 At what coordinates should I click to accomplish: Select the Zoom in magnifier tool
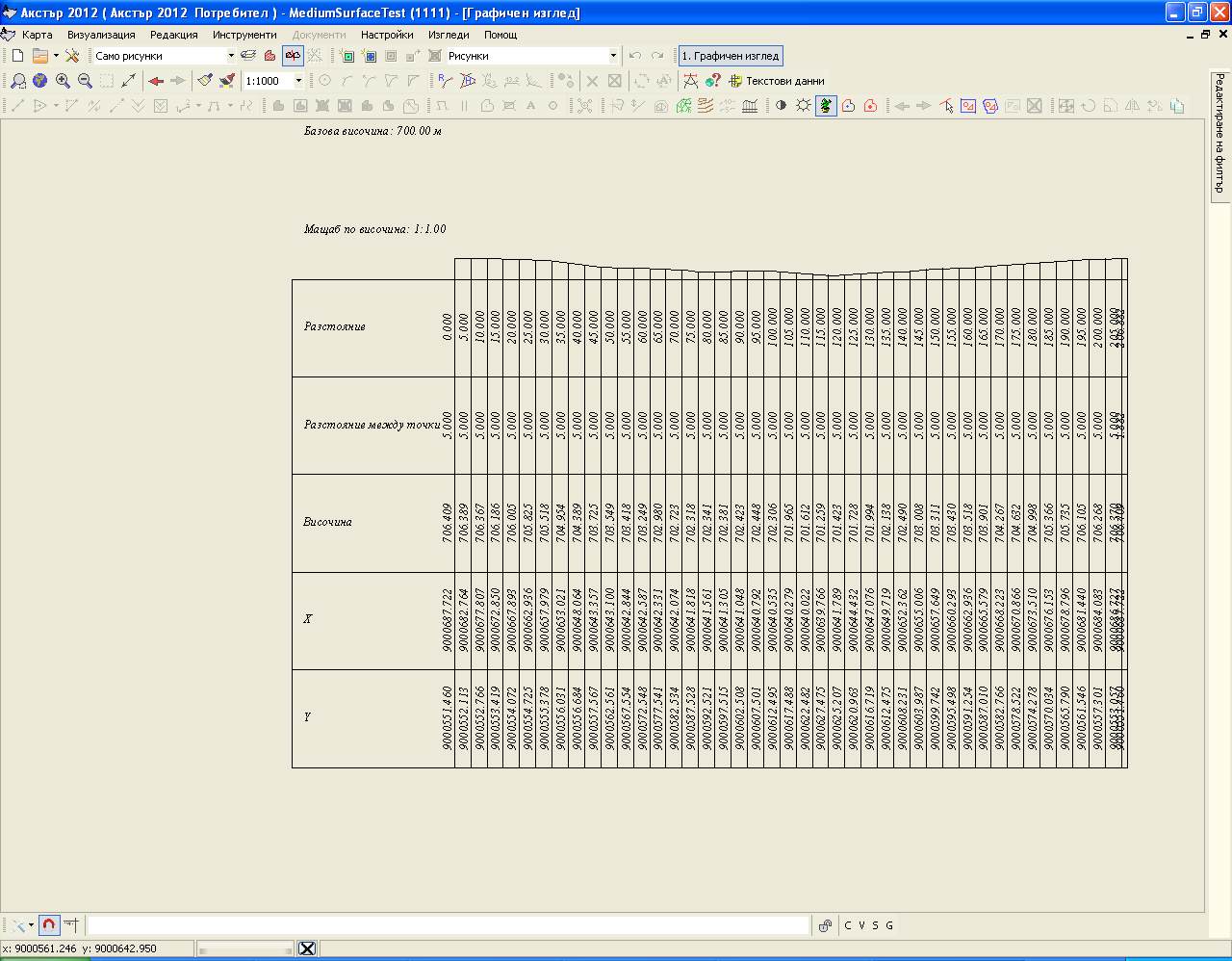pyautogui.click(x=63, y=81)
